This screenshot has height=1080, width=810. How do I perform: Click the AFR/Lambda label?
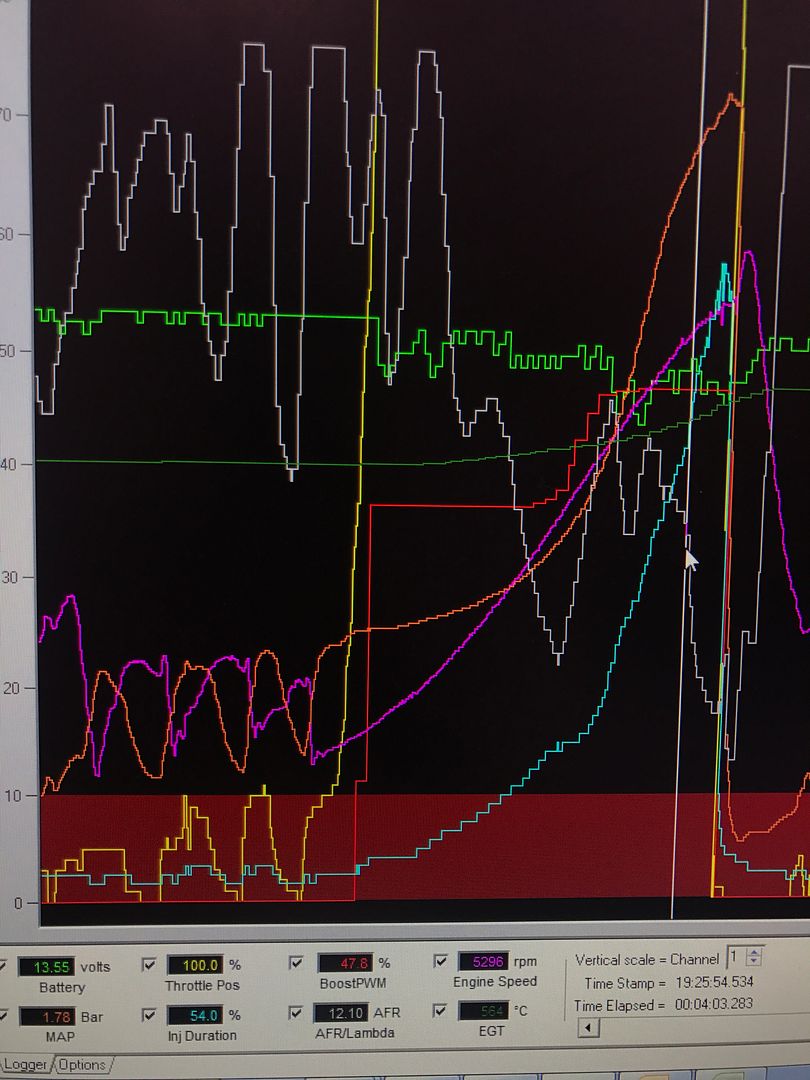(x=355, y=1032)
